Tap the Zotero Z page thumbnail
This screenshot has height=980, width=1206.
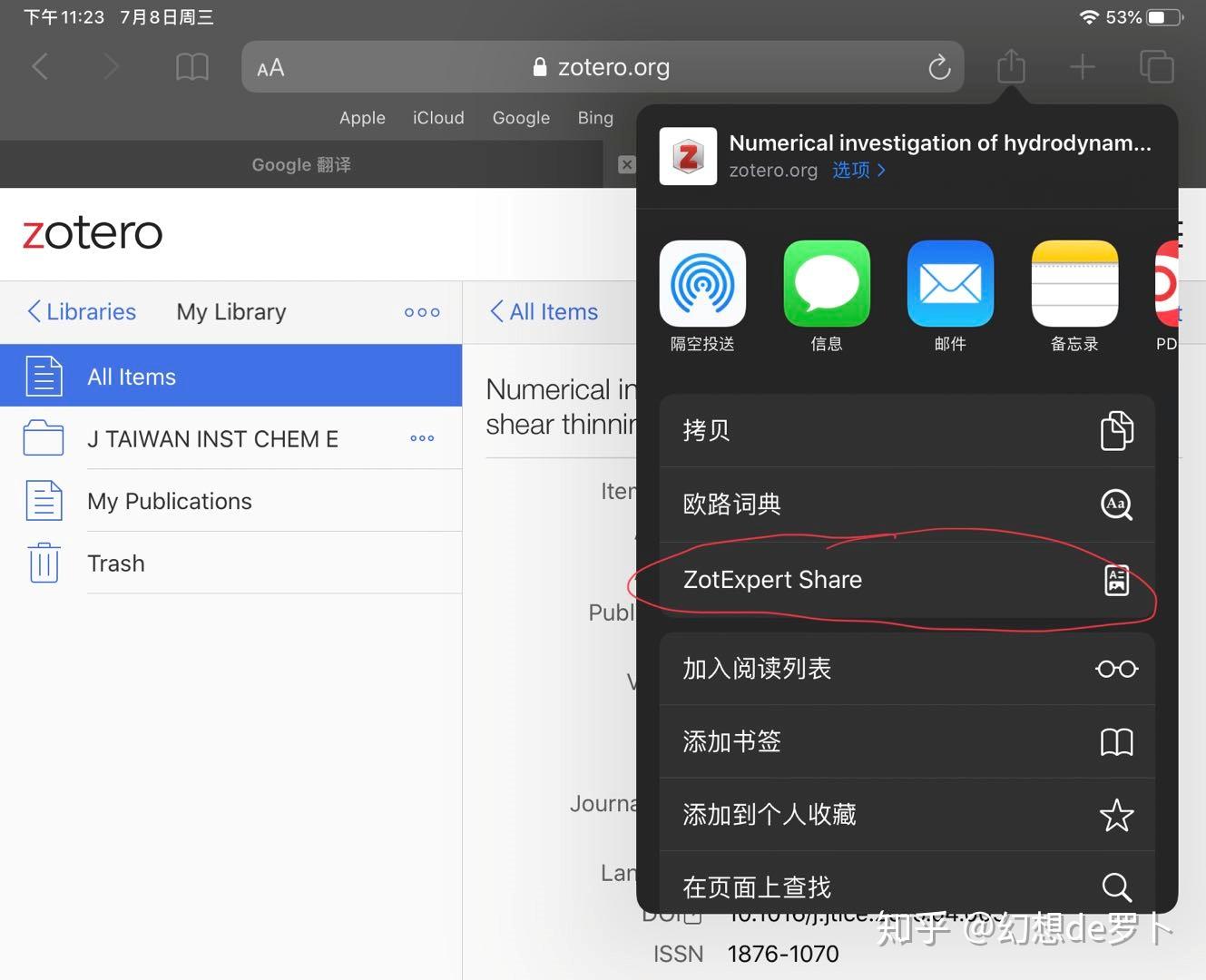point(688,156)
